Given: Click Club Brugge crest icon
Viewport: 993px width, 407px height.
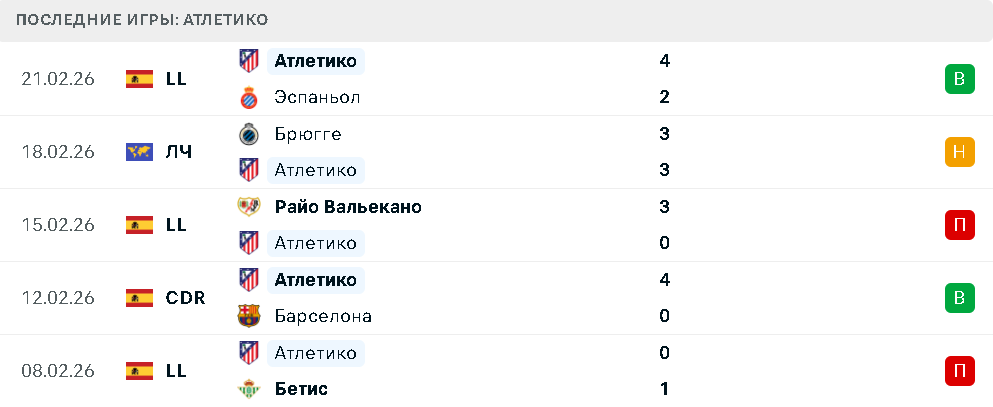Looking at the screenshot, I should [248, 134].
